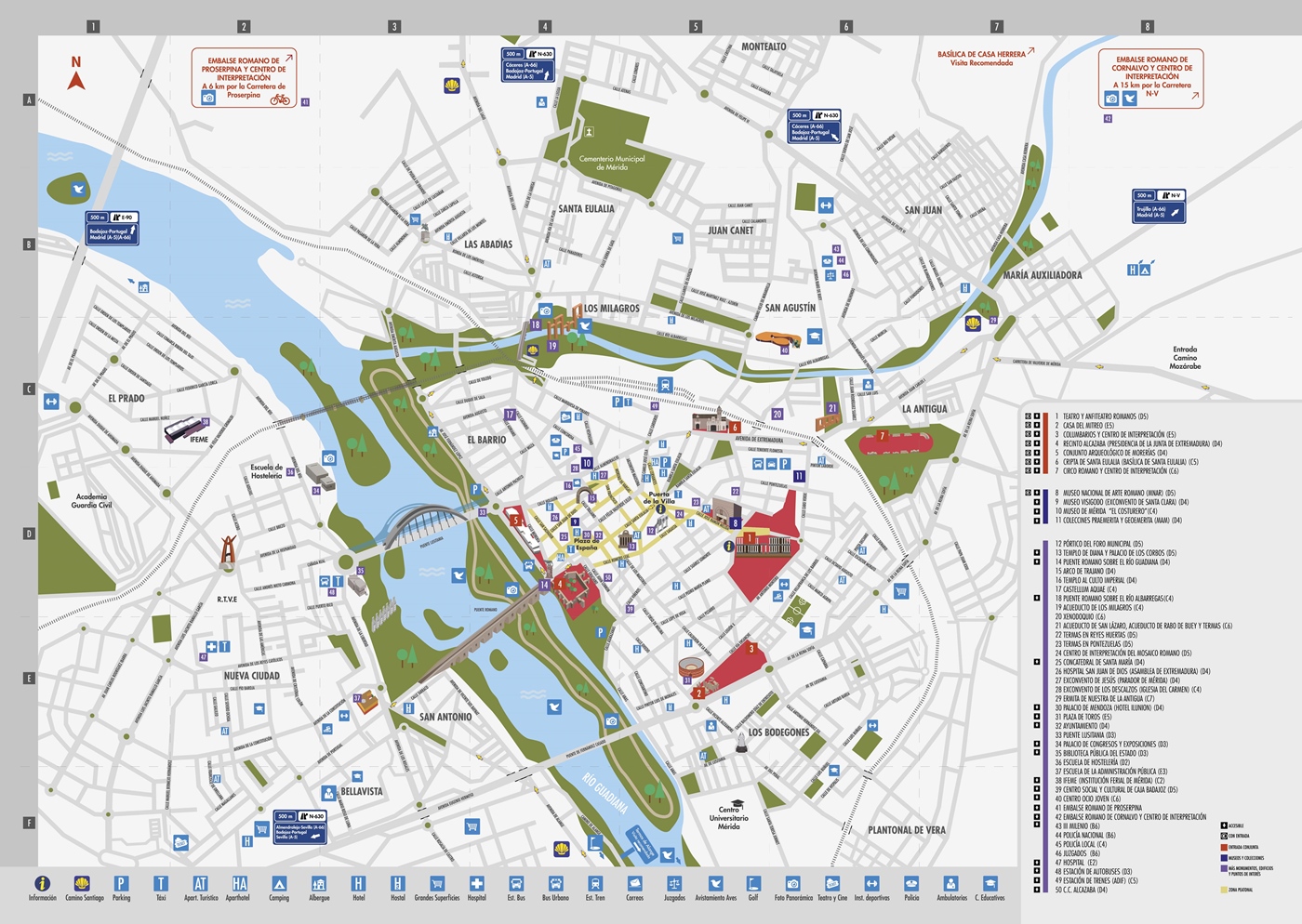Click the red north arrow compass
This screenshot has height=924, width=1302.
pyautogui.click(x=76, y=80)
